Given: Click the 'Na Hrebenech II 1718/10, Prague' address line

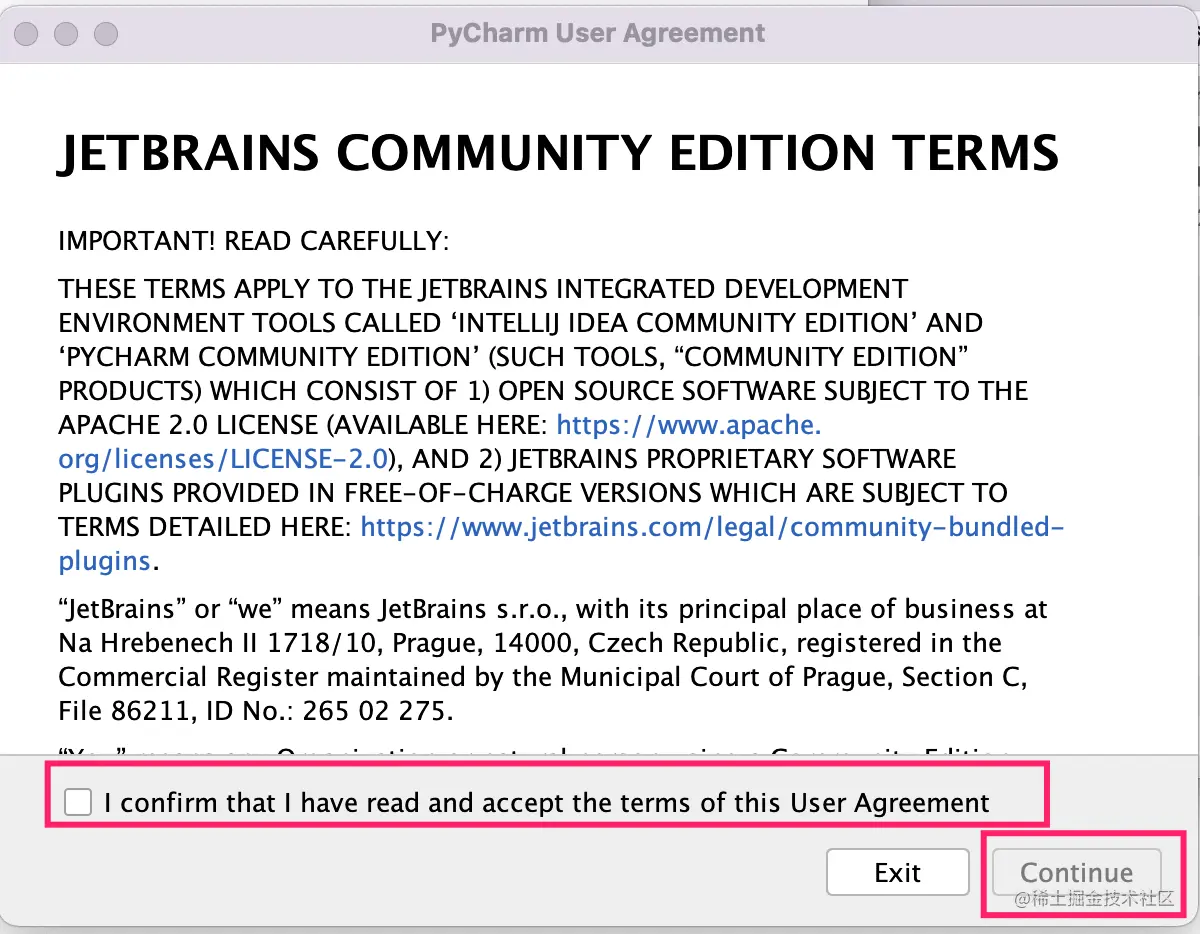Looking at the screenshot, I should pos(530,643).
